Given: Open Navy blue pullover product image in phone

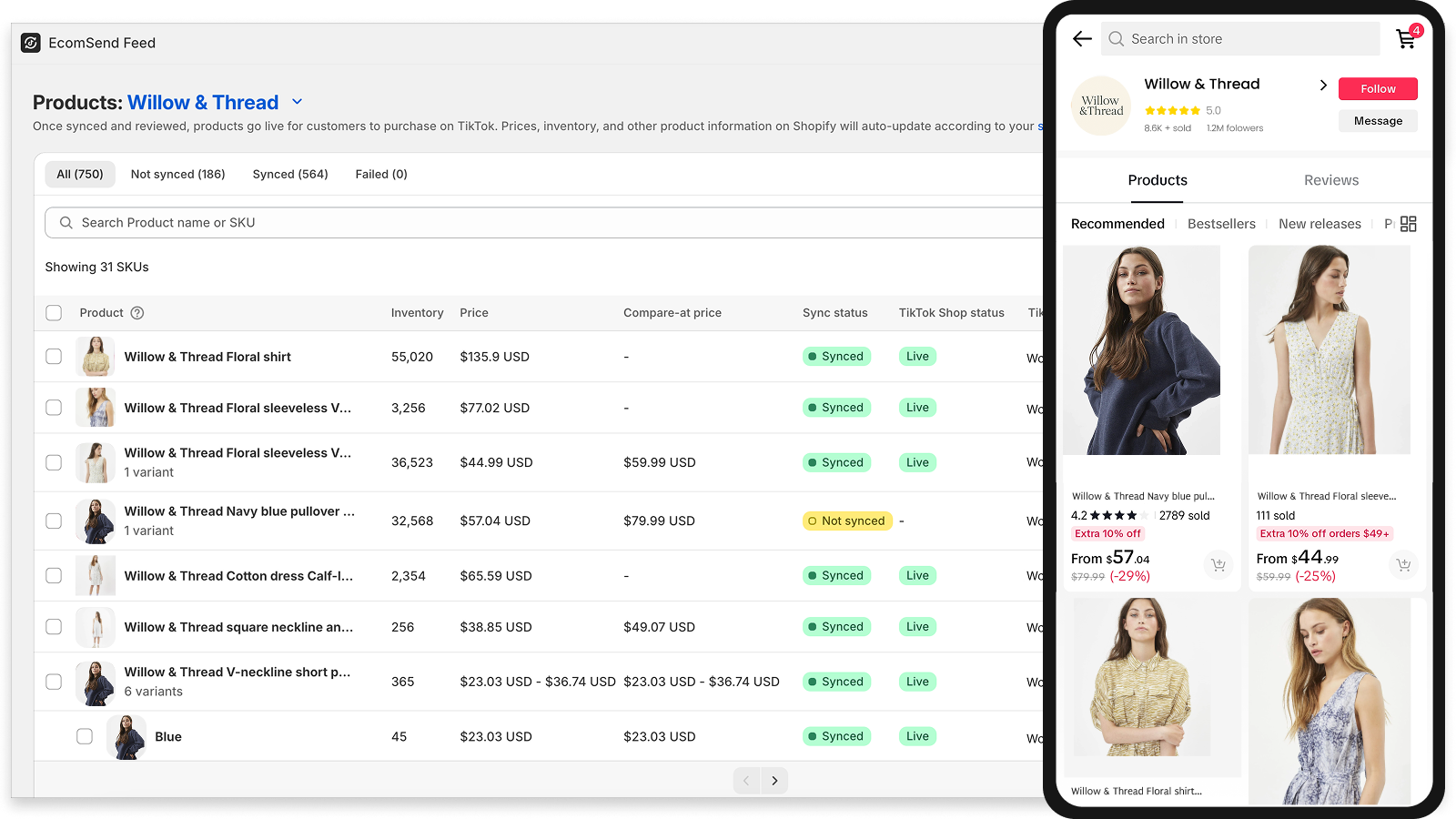Looking at the screenshot, I should coord(1142,350).
